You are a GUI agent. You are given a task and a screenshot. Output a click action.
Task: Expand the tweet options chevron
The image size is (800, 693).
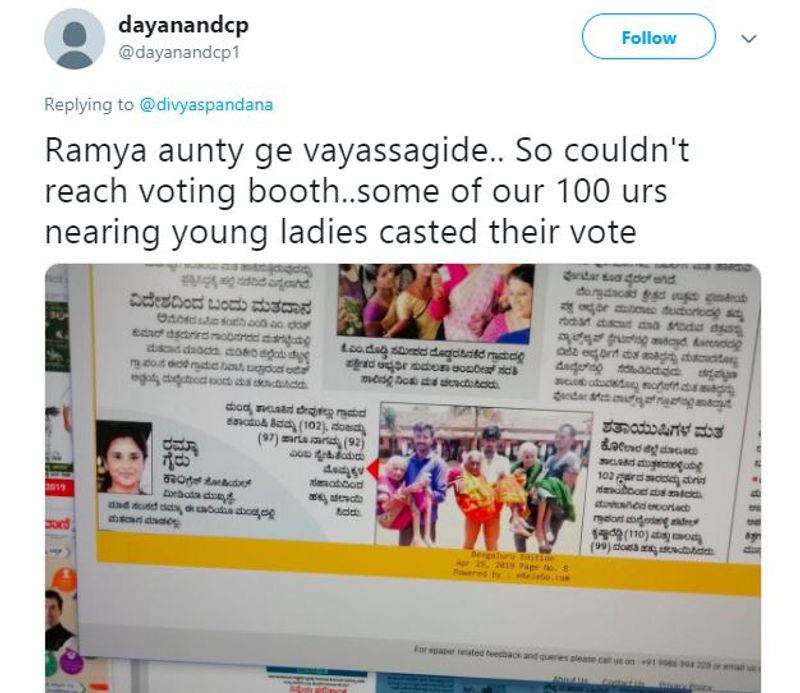click(x=748, y=39)
